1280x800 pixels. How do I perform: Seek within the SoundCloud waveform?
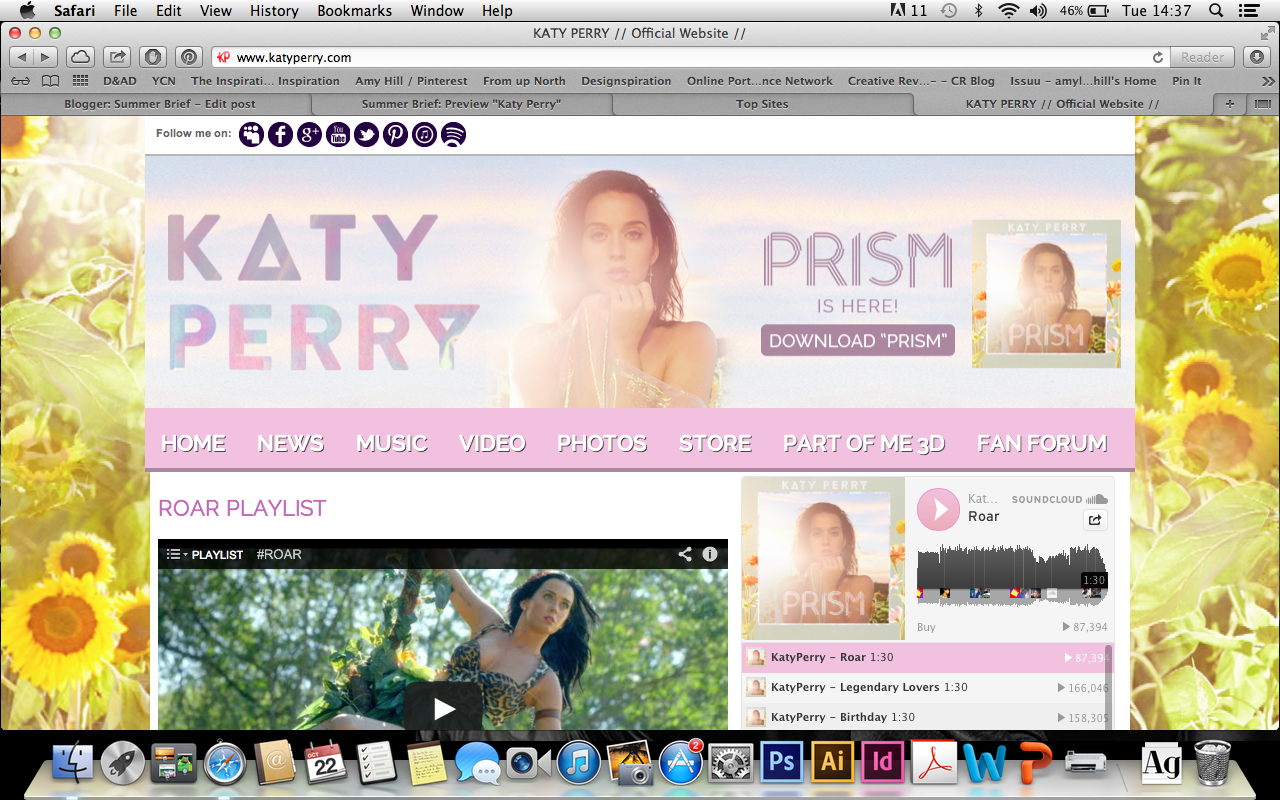pyautogui.click(x=1012, y=575)
